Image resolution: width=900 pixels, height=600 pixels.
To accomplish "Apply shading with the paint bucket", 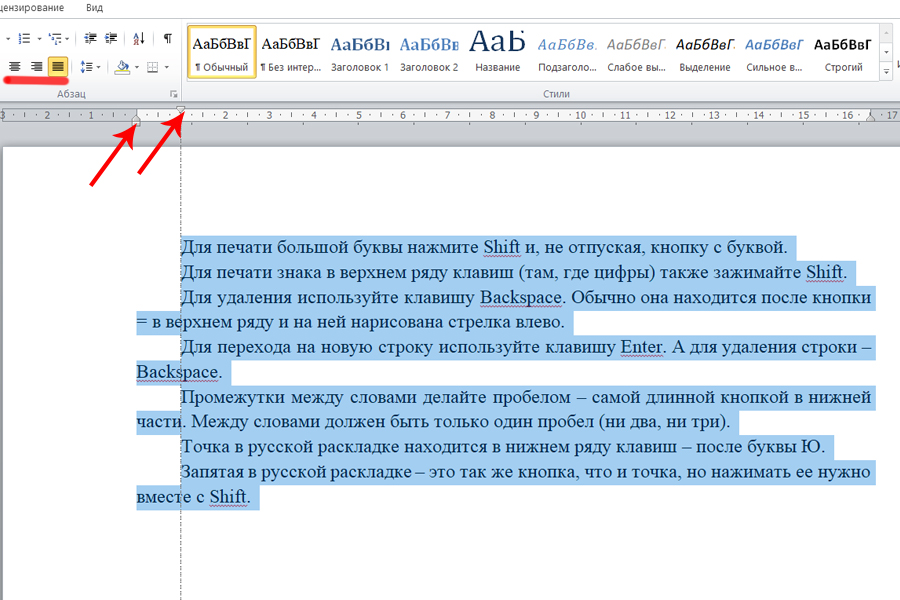I will [x=122, y=67].
